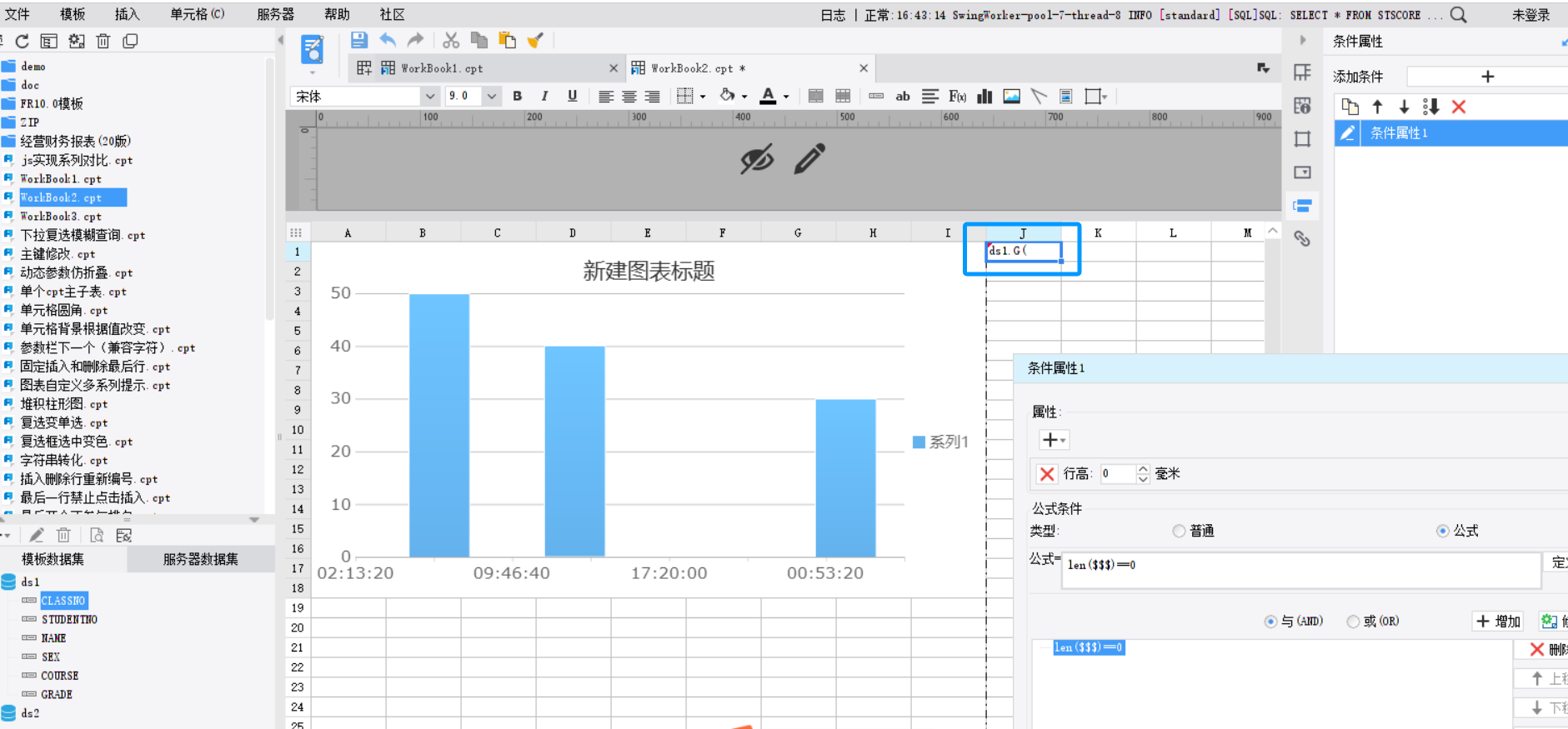Click into the formula input field
1568x729 pixels.
[x=1300, y=570]
